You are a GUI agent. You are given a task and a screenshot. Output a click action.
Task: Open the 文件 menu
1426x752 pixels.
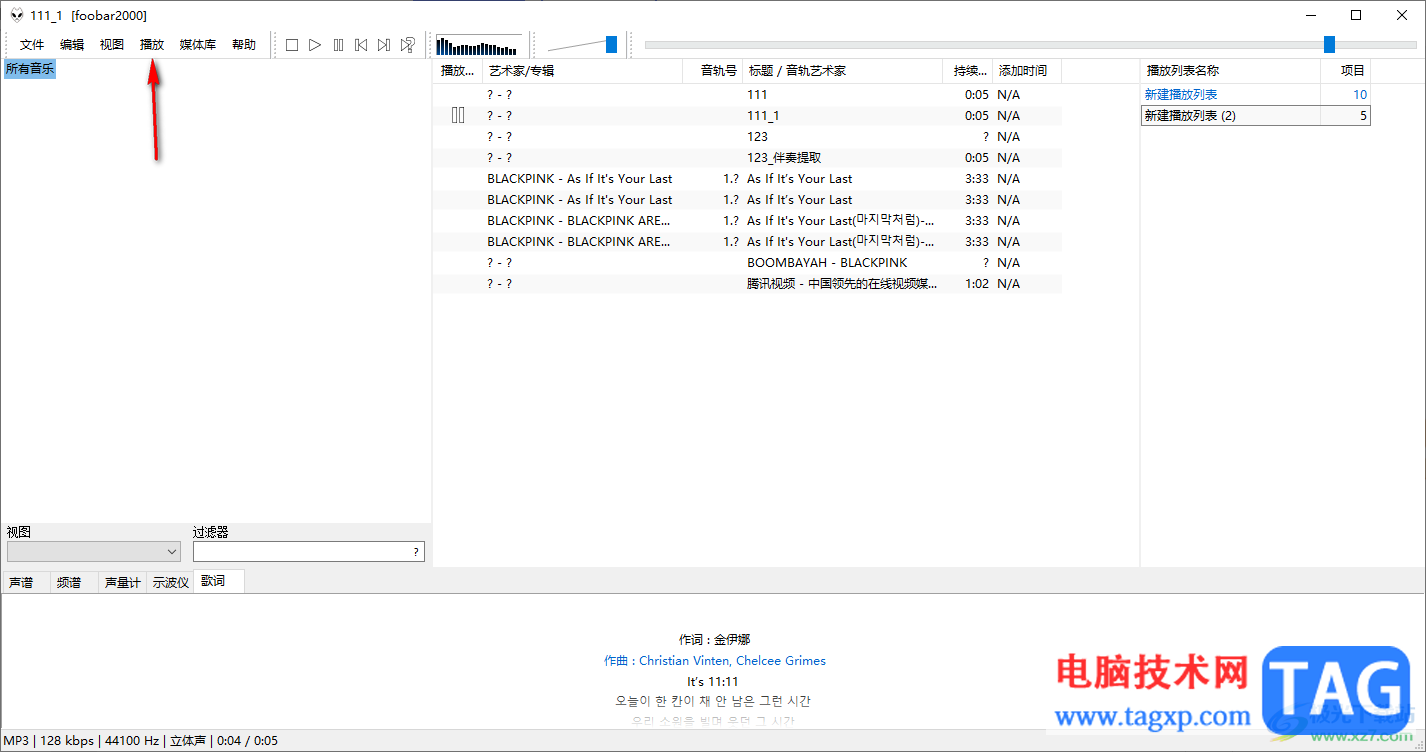click(32, 45)
